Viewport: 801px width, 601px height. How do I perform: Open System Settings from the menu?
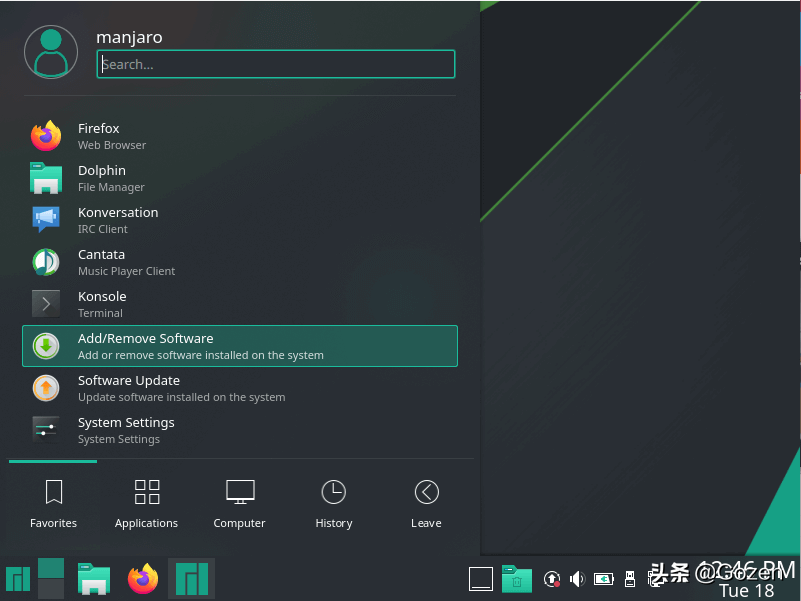pos(240,430)
